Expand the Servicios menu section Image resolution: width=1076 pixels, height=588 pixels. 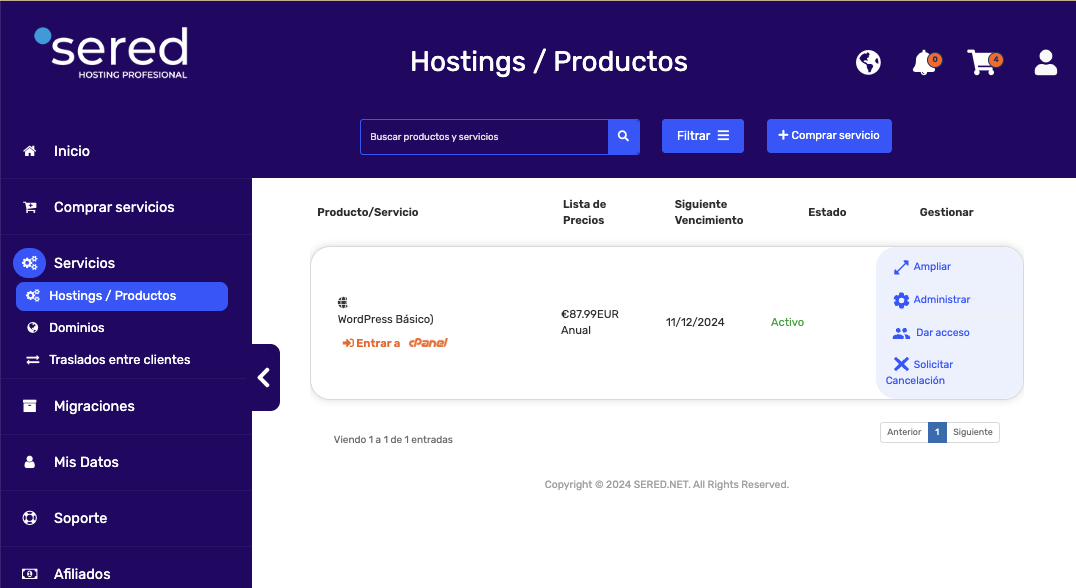[84, 263]
